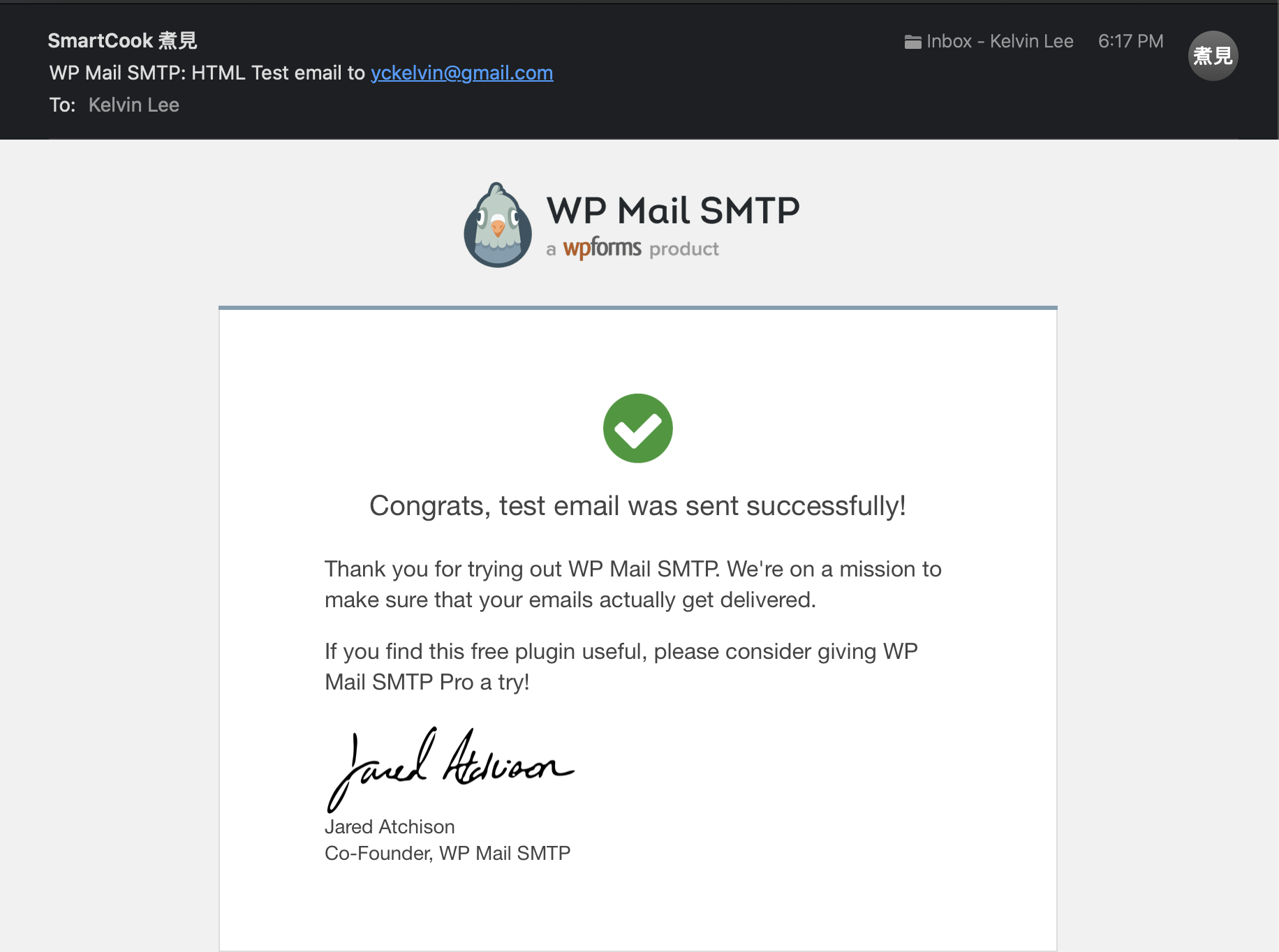Click the word product beside wpforms

point(683,249)
